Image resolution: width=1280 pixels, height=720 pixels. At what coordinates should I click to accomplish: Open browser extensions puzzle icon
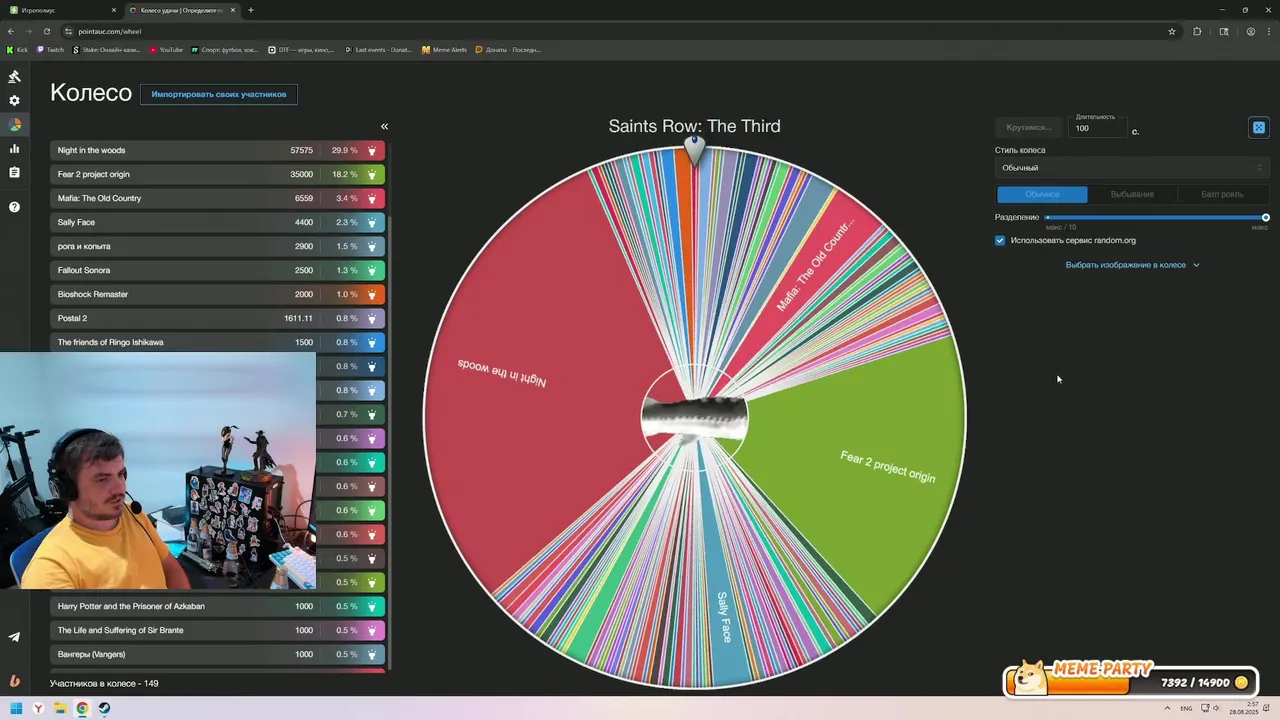coord(1197,31)
